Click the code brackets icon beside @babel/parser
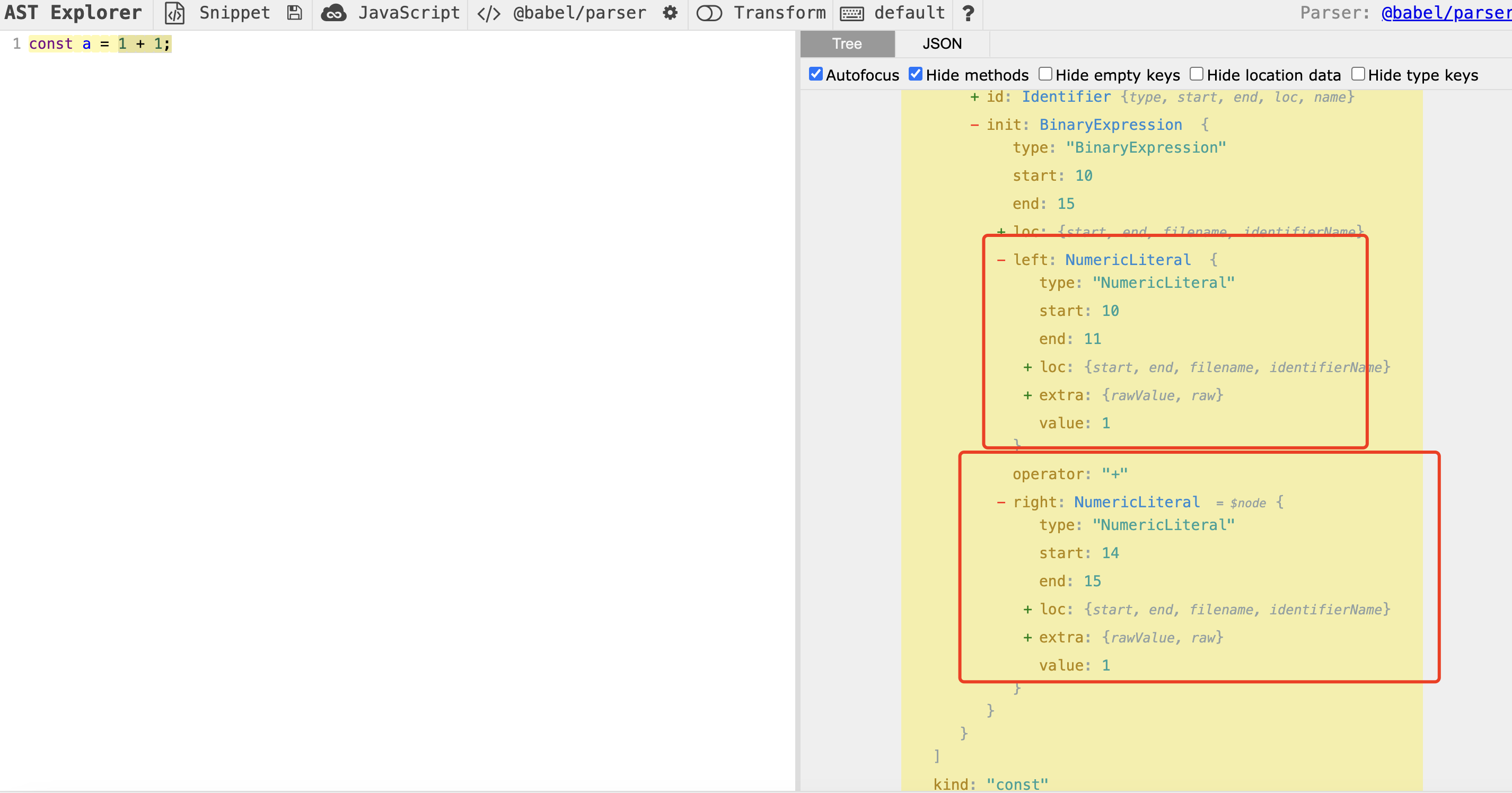The height and width of the screenshot is (793, 1512). 488,13
